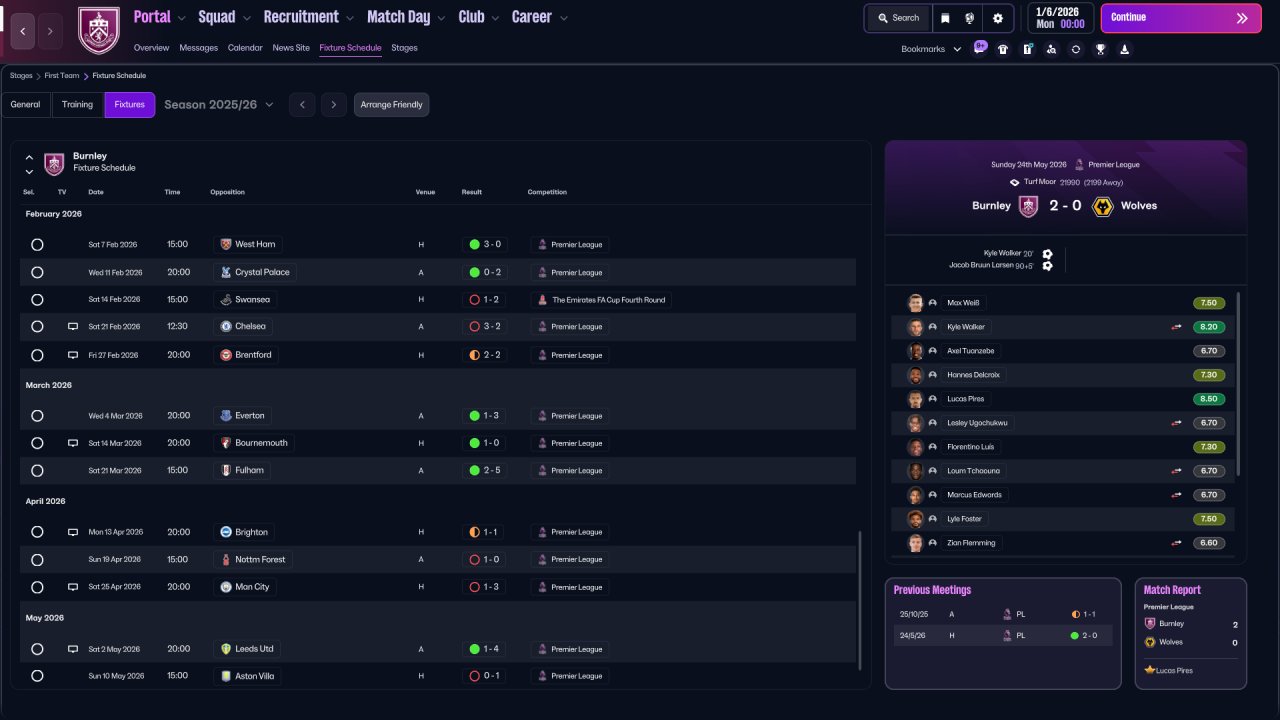This screenshot has width=1280, height=720.
Task: Expand the Portal menu chevron
Action: point(181,18)
